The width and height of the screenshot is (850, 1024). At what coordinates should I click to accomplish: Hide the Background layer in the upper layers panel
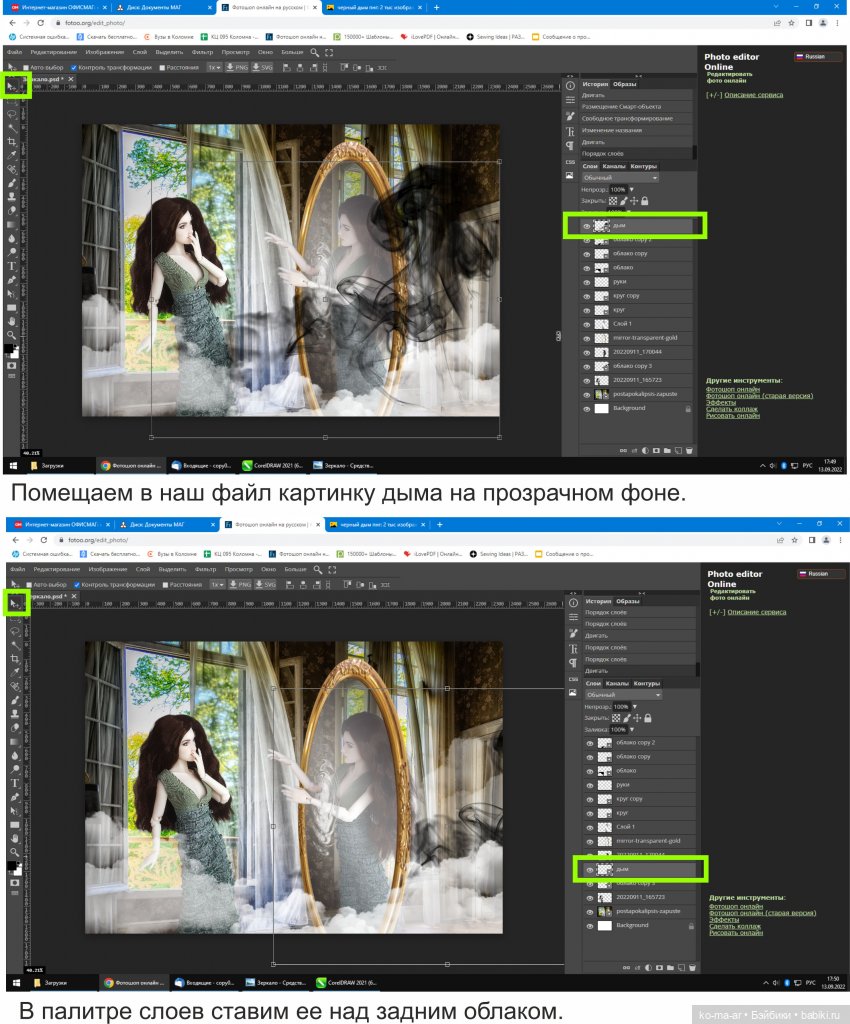pos(587,408)
